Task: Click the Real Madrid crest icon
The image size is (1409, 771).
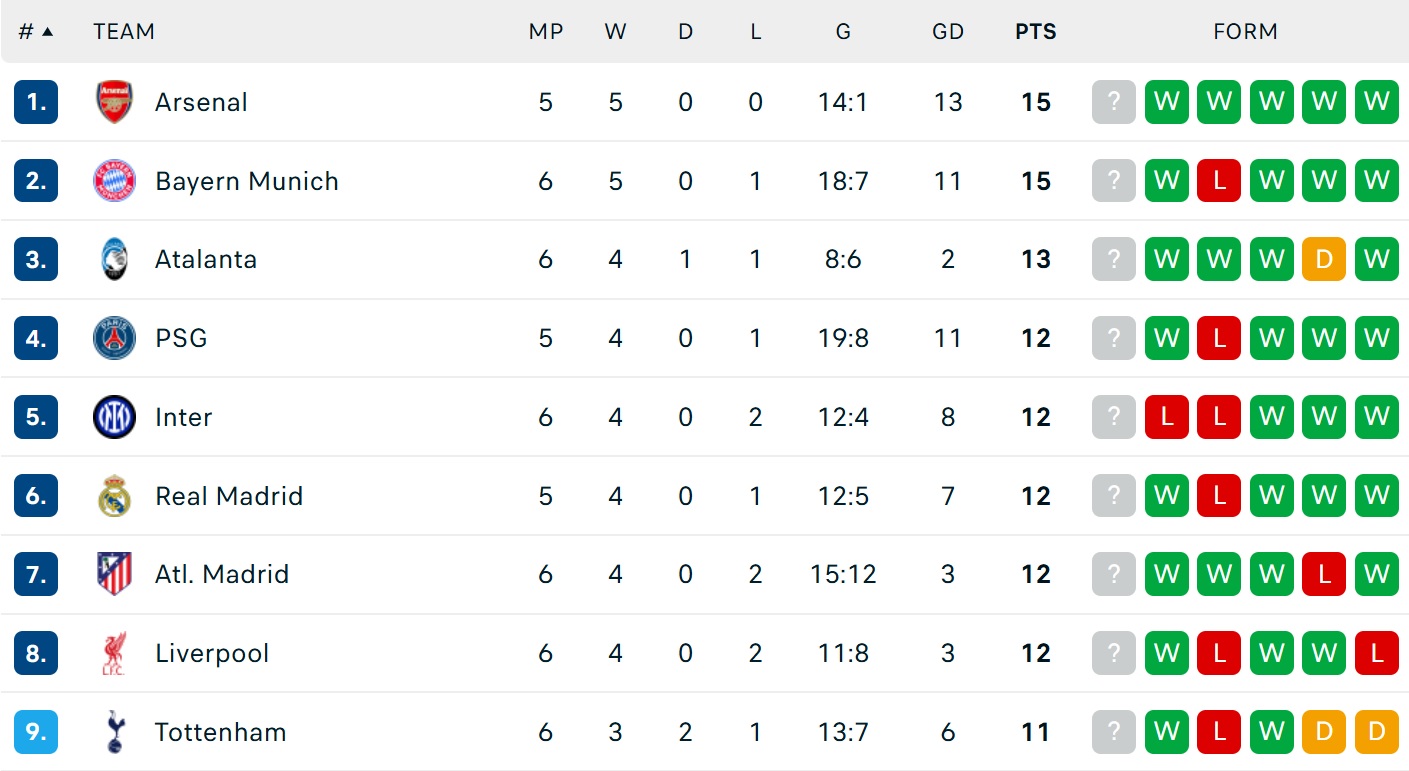Action: [x=114, y=496]
